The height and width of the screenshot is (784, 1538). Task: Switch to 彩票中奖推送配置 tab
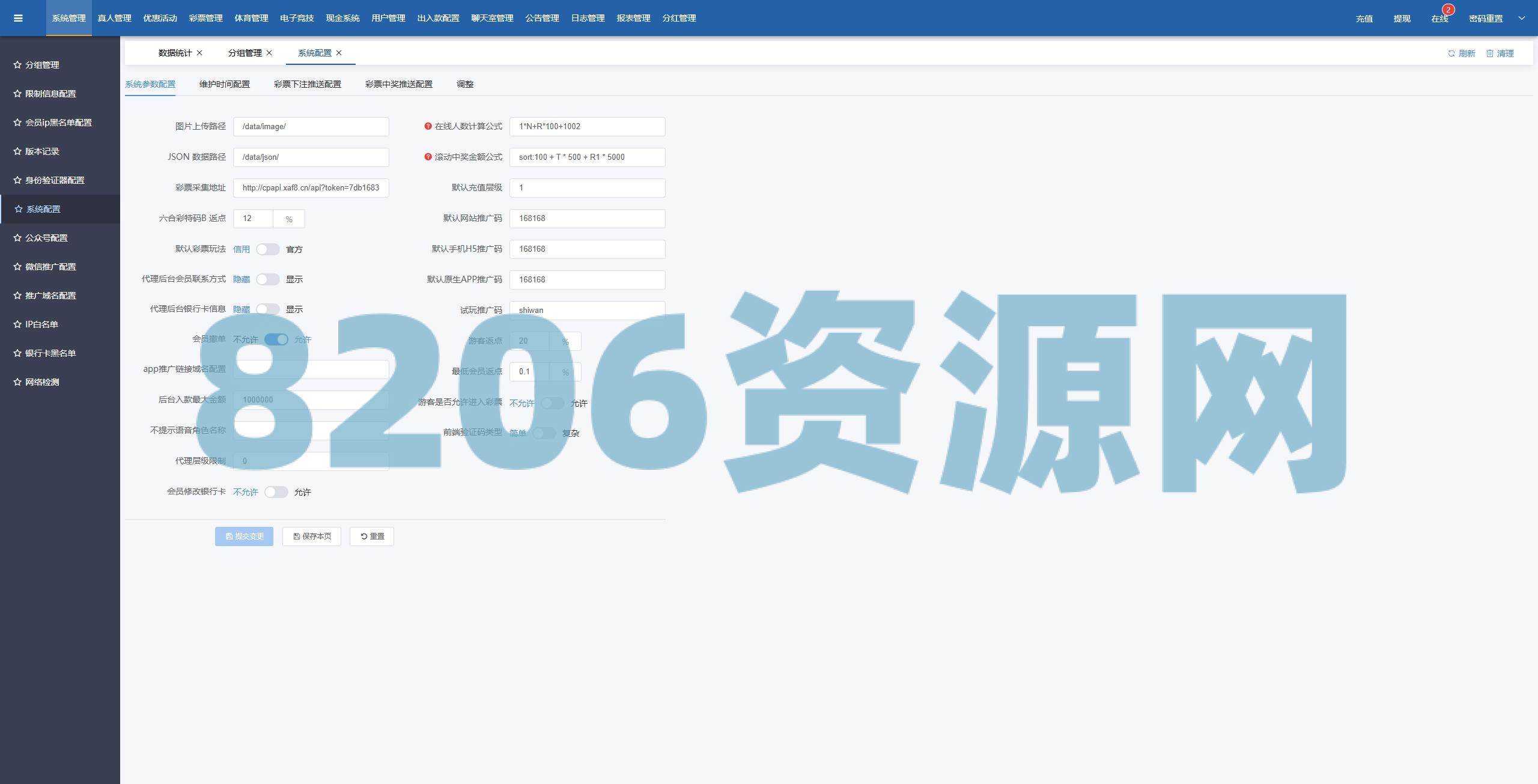click(399, 84)
